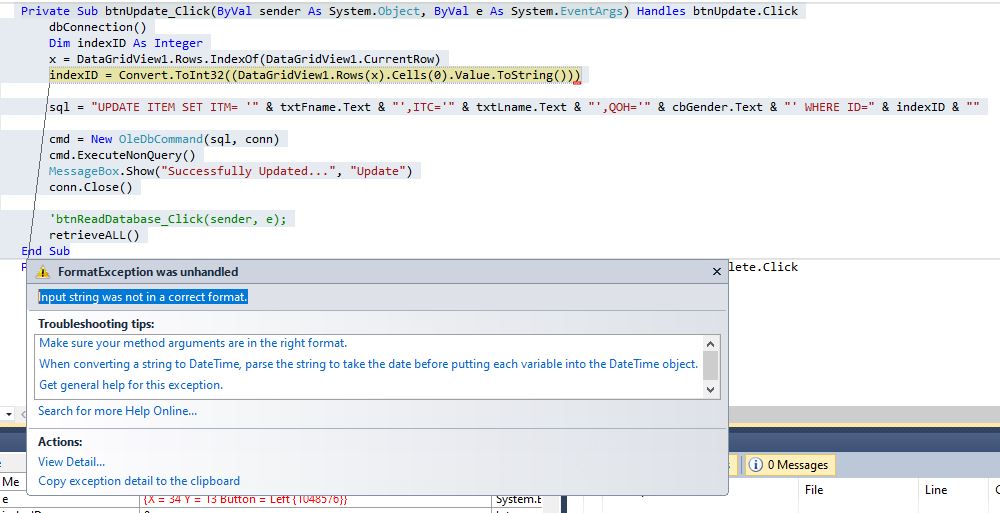Click the 'sql = "UPDATE ITEM SET' code line
Viewport: 1000px width, 513px height.
point(514,107)
